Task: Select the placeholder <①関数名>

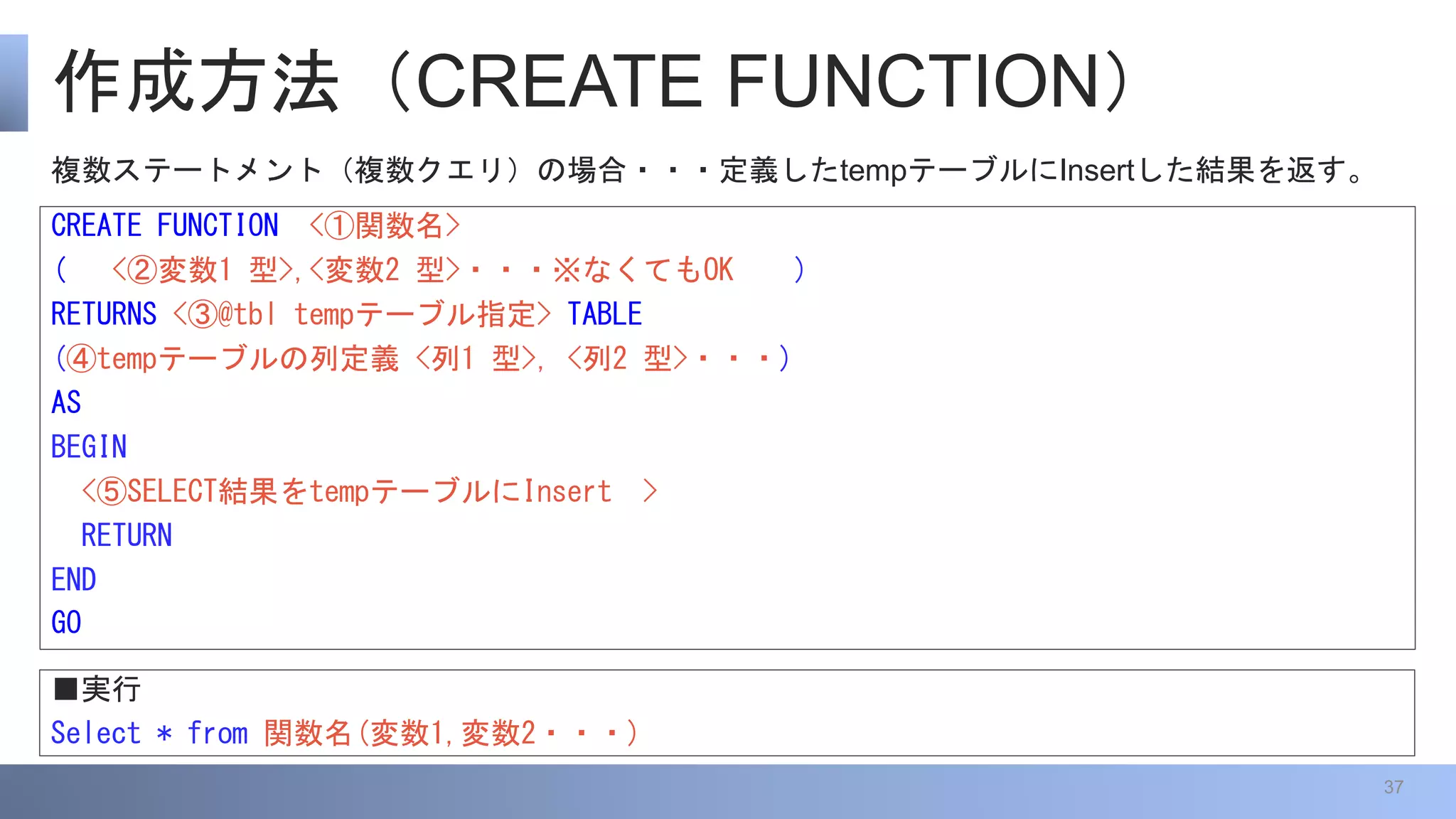Action: coord(385,225)
